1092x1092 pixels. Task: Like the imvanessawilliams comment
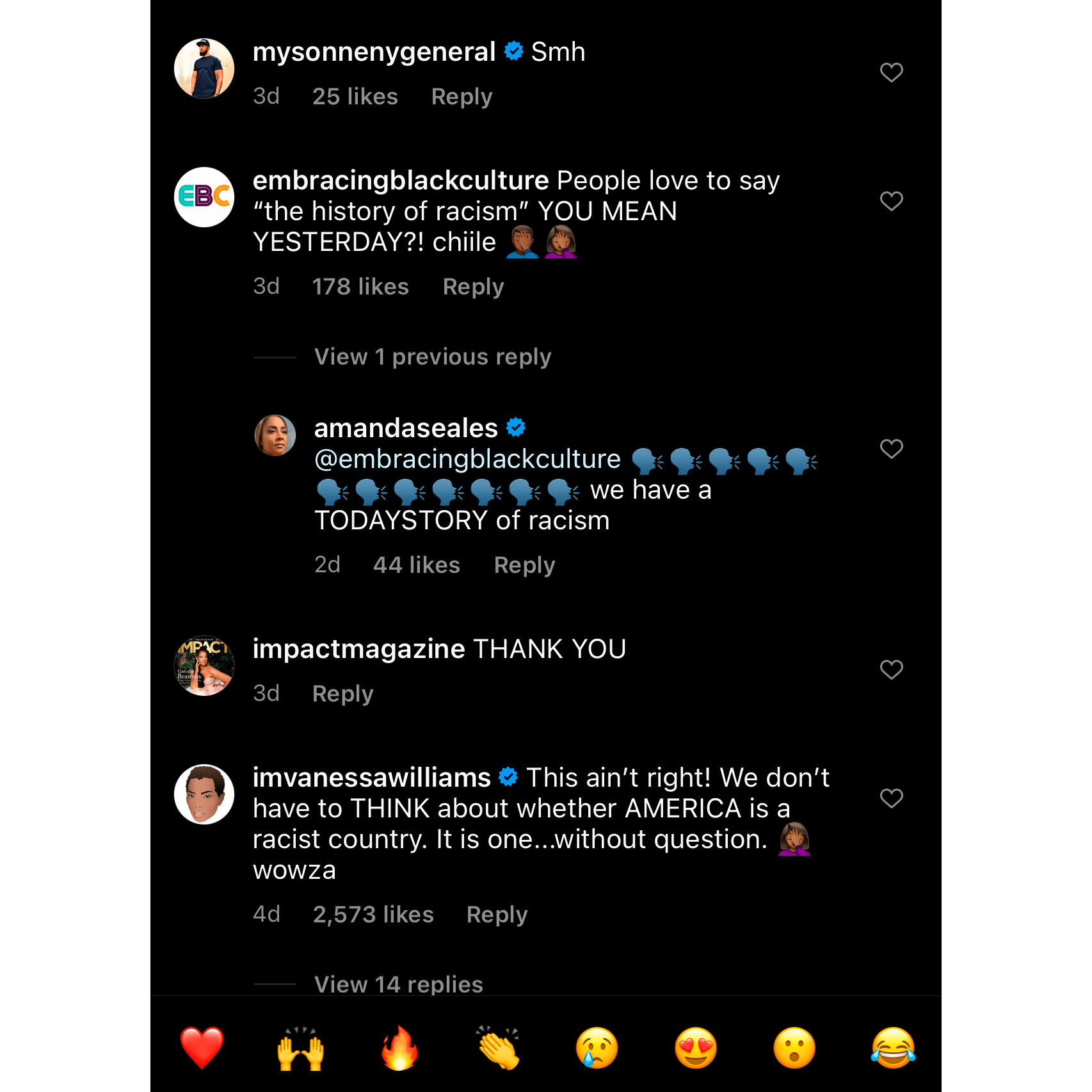[891, 798]
